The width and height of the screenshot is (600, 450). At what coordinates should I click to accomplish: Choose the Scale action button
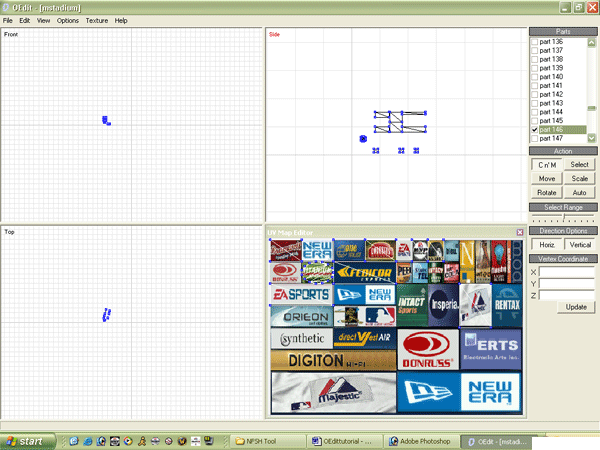tap(579, 179)
